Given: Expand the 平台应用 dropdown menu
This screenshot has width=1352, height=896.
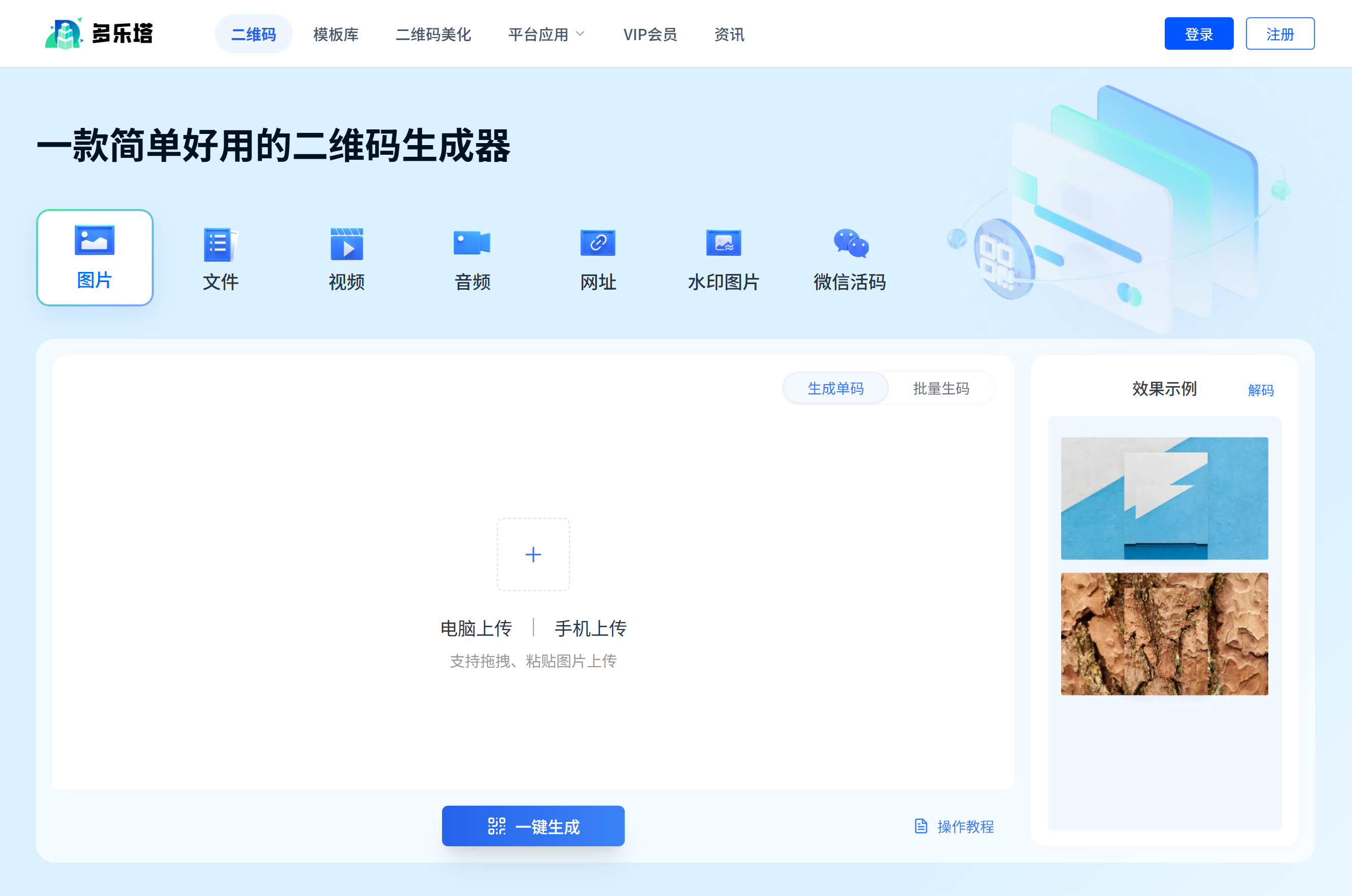Looking at the screenshot, I should [x=546, y=35].
